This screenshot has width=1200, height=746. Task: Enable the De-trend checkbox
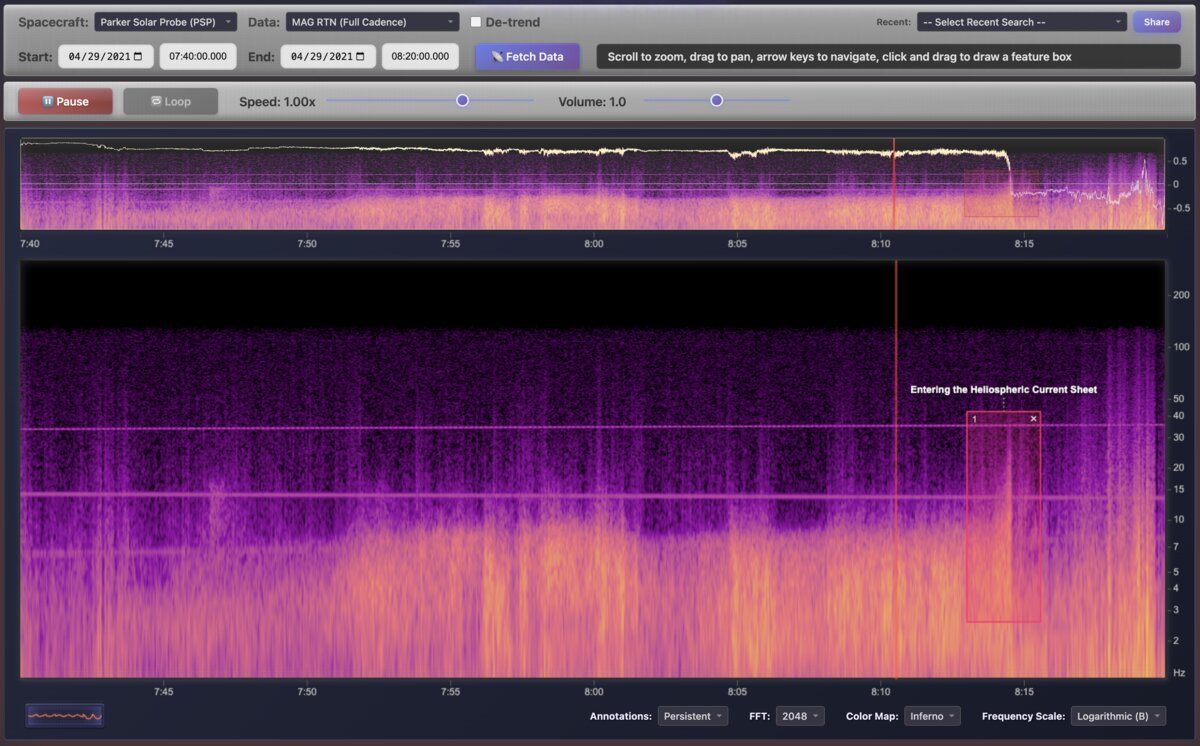click(x=475, y=21)
